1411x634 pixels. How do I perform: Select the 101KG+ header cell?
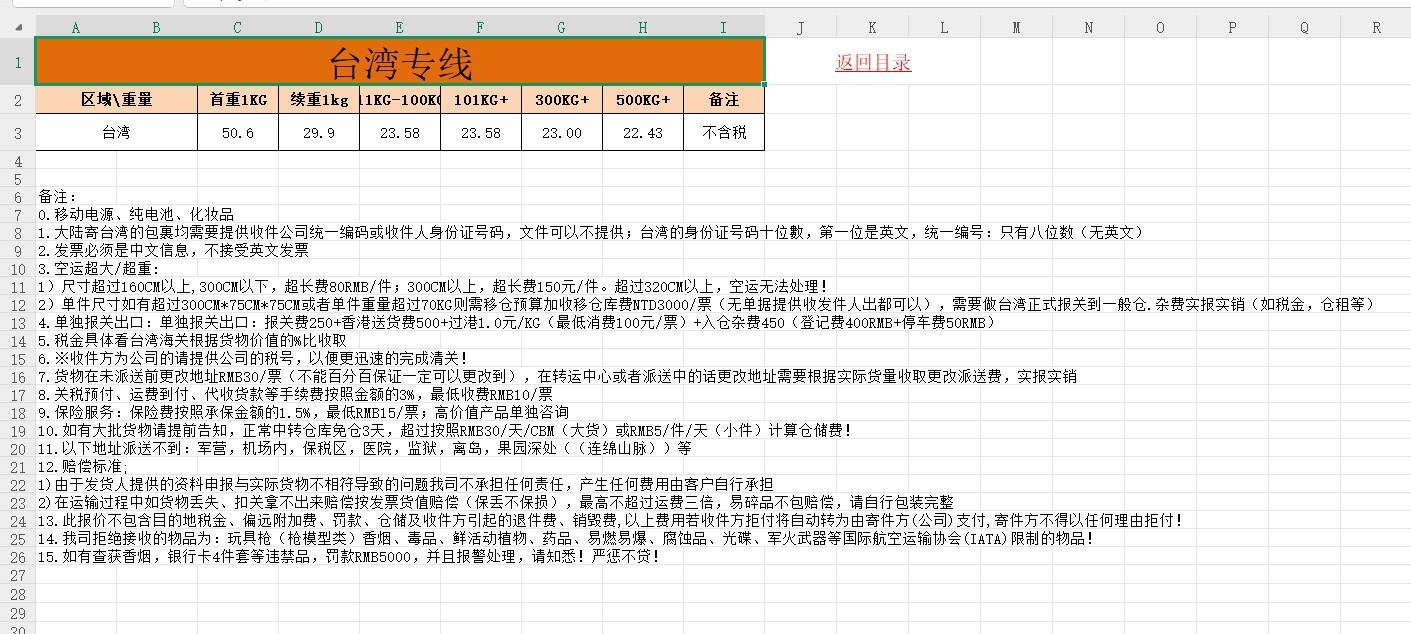point(481,99)
